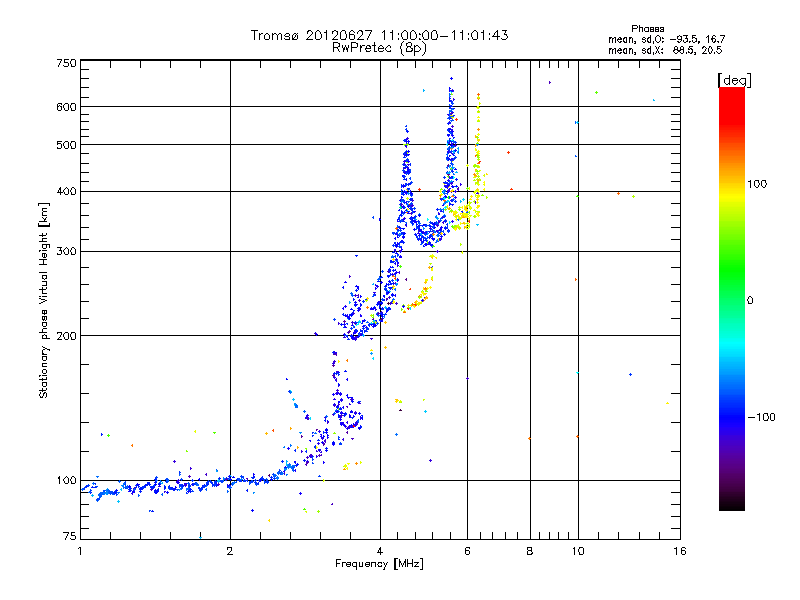
Task: Click the y-axis tick label '500'
Action: 66,145
